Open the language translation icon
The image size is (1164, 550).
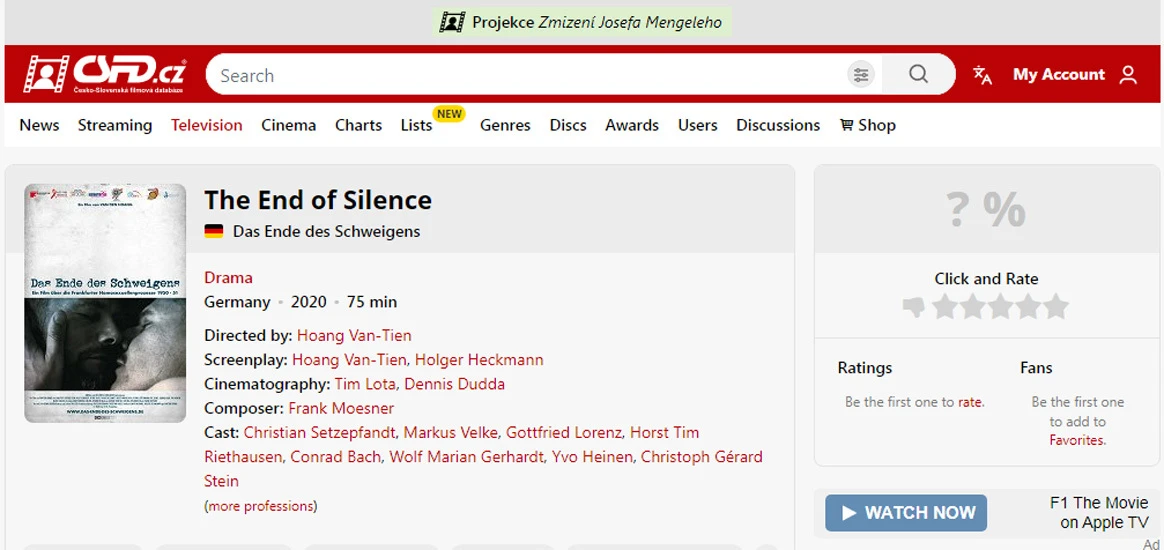pyautogui.click(x=983, y=75)
